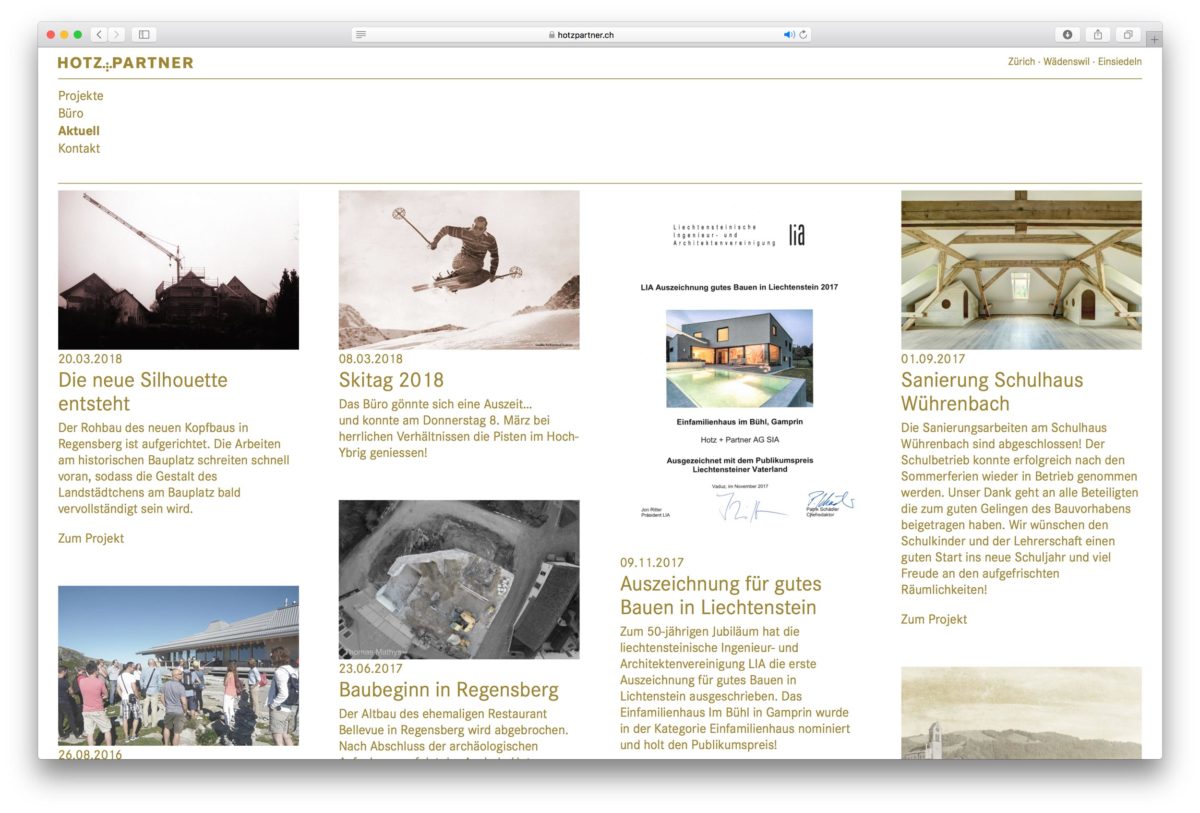Open Reader view icon in address bar

point(361,35)
